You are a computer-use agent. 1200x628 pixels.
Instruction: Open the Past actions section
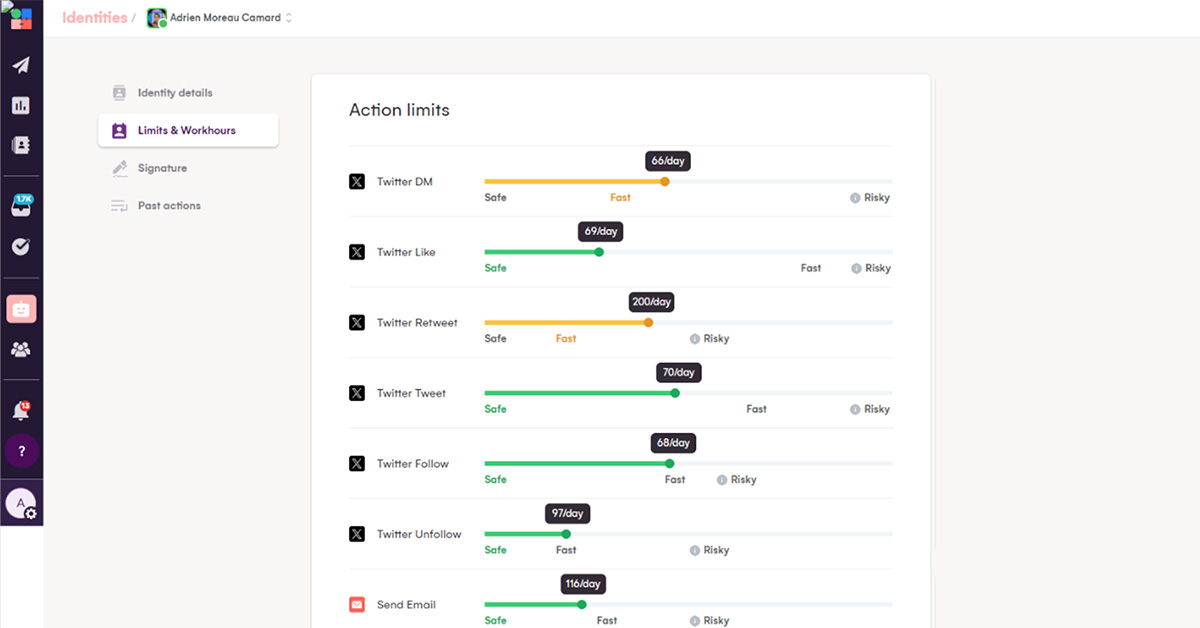(x=169, y=206)
